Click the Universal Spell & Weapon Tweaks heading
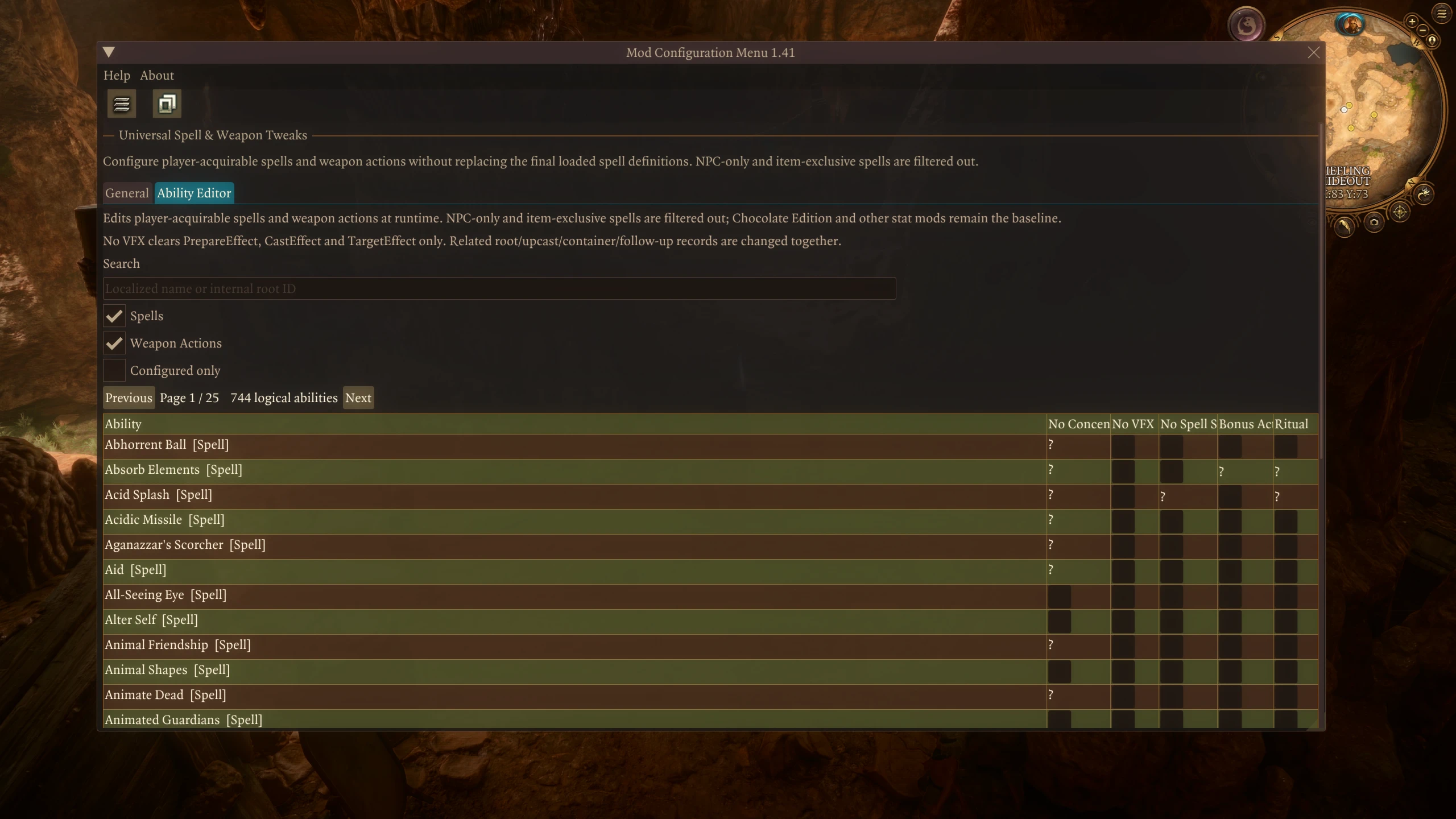 coord(213,135)
